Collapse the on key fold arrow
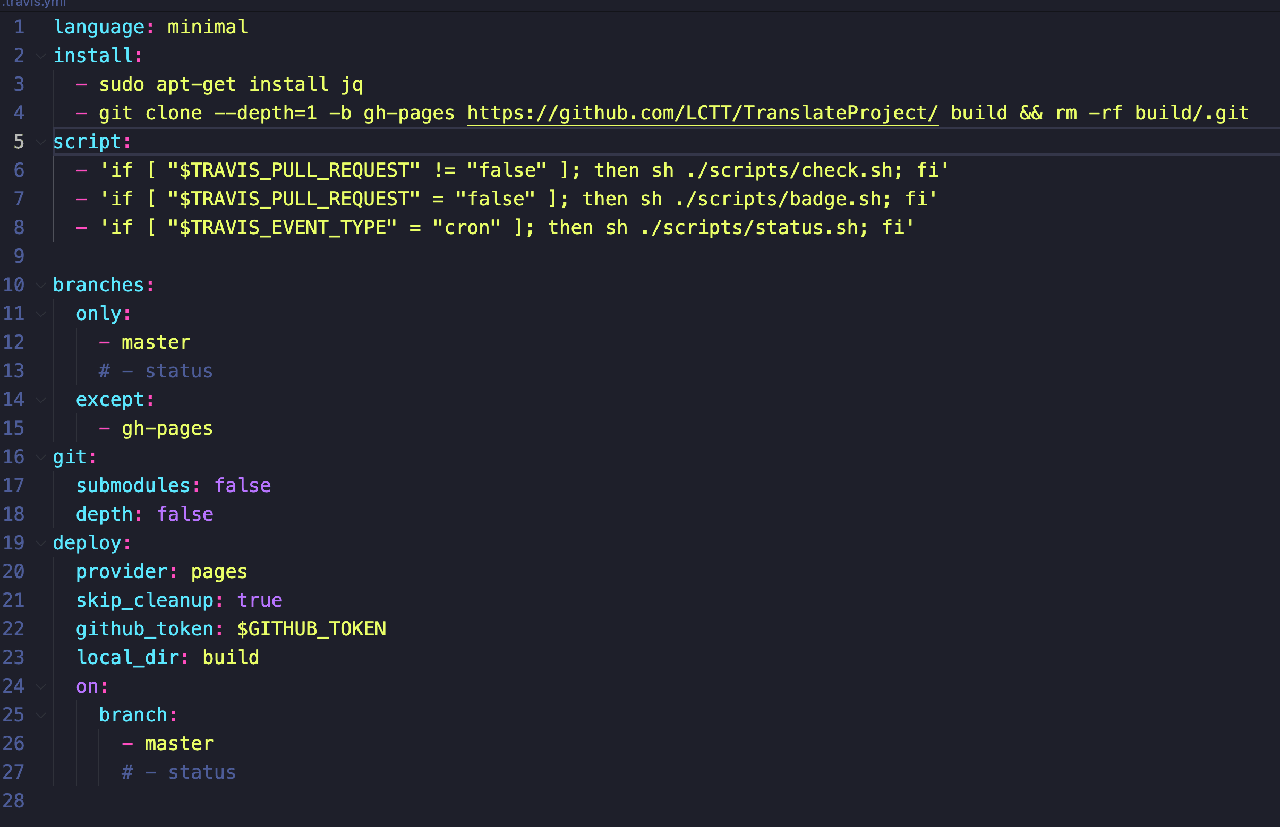1280x827 pixels. click(40, 687)
